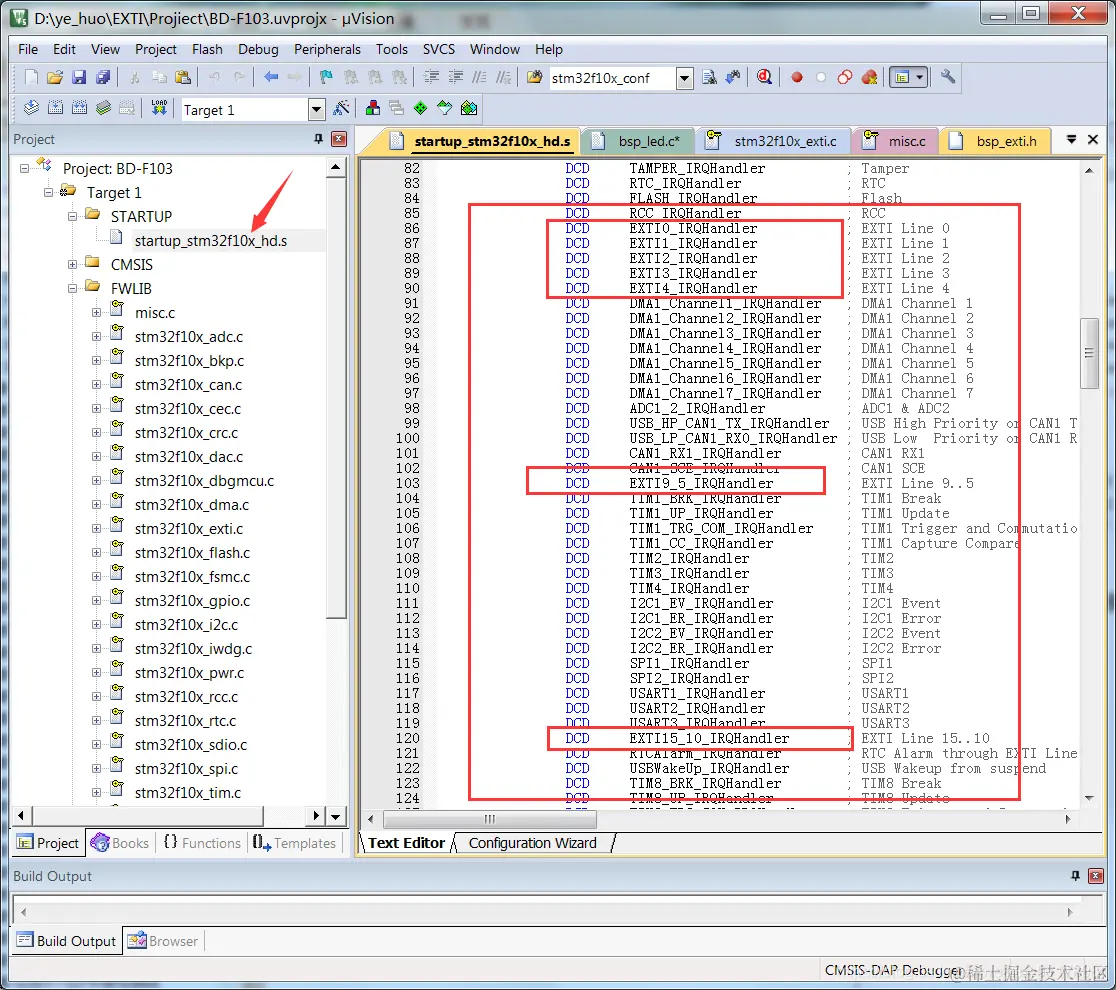Viewport: 1116px width, 990px height.
Task: Open the Debug menu
Action: click(x=258, y=49)
